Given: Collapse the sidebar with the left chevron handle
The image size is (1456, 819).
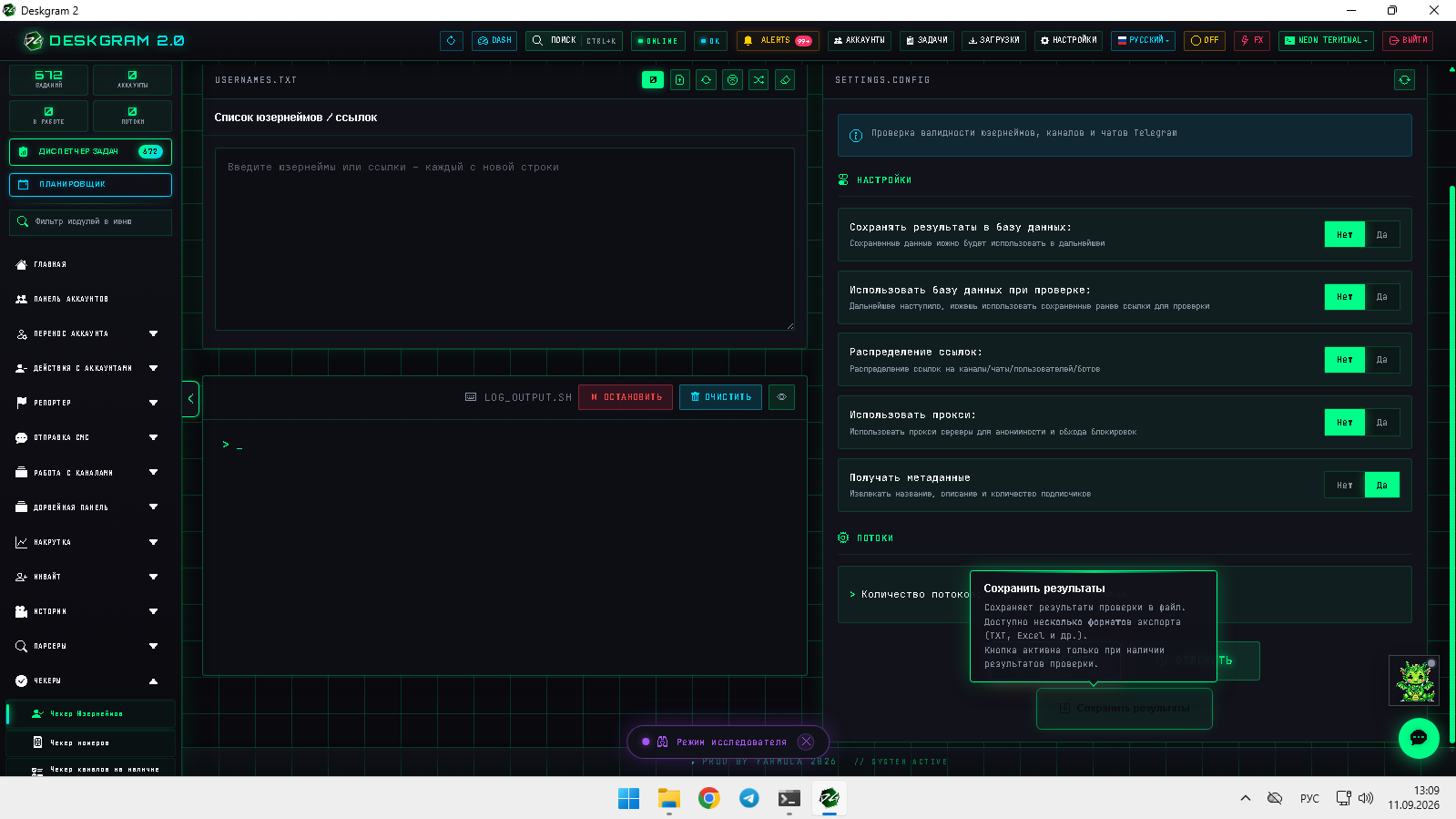Looking at the screenshot, I should (x=190, y=398).
